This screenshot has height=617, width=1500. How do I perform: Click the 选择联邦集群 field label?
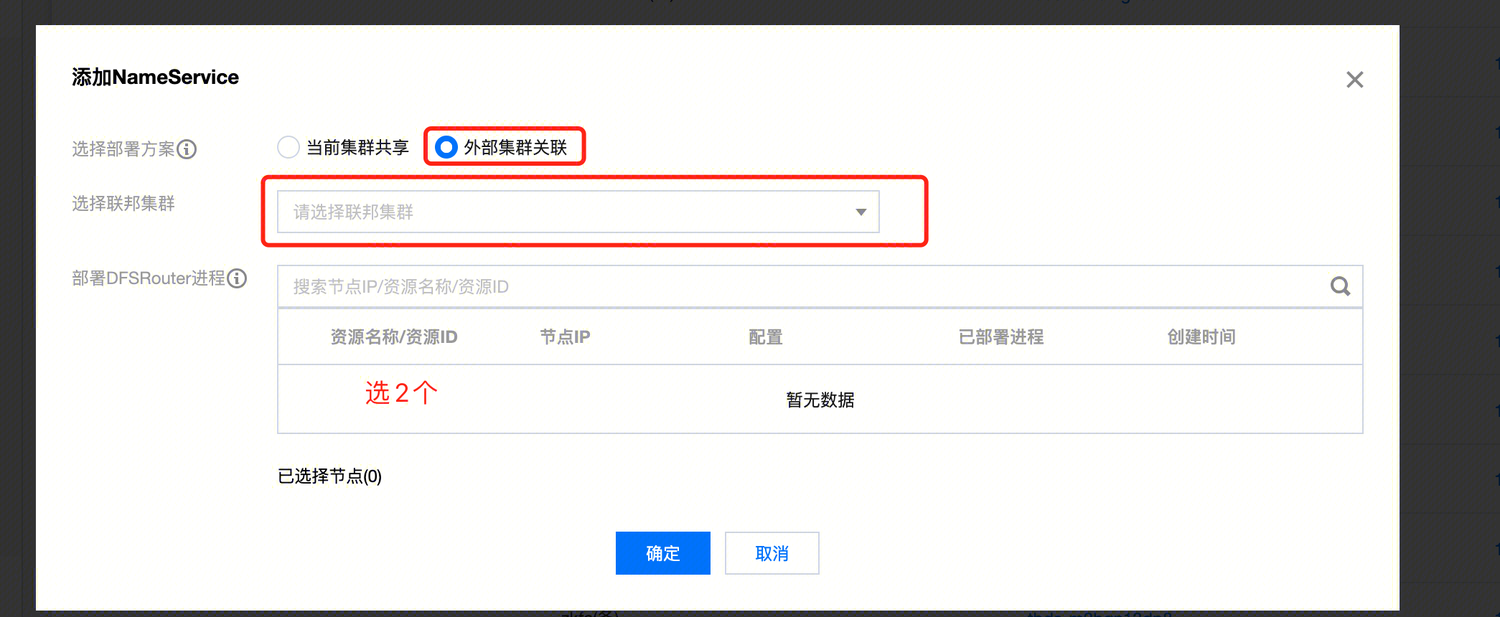(123, 203)
